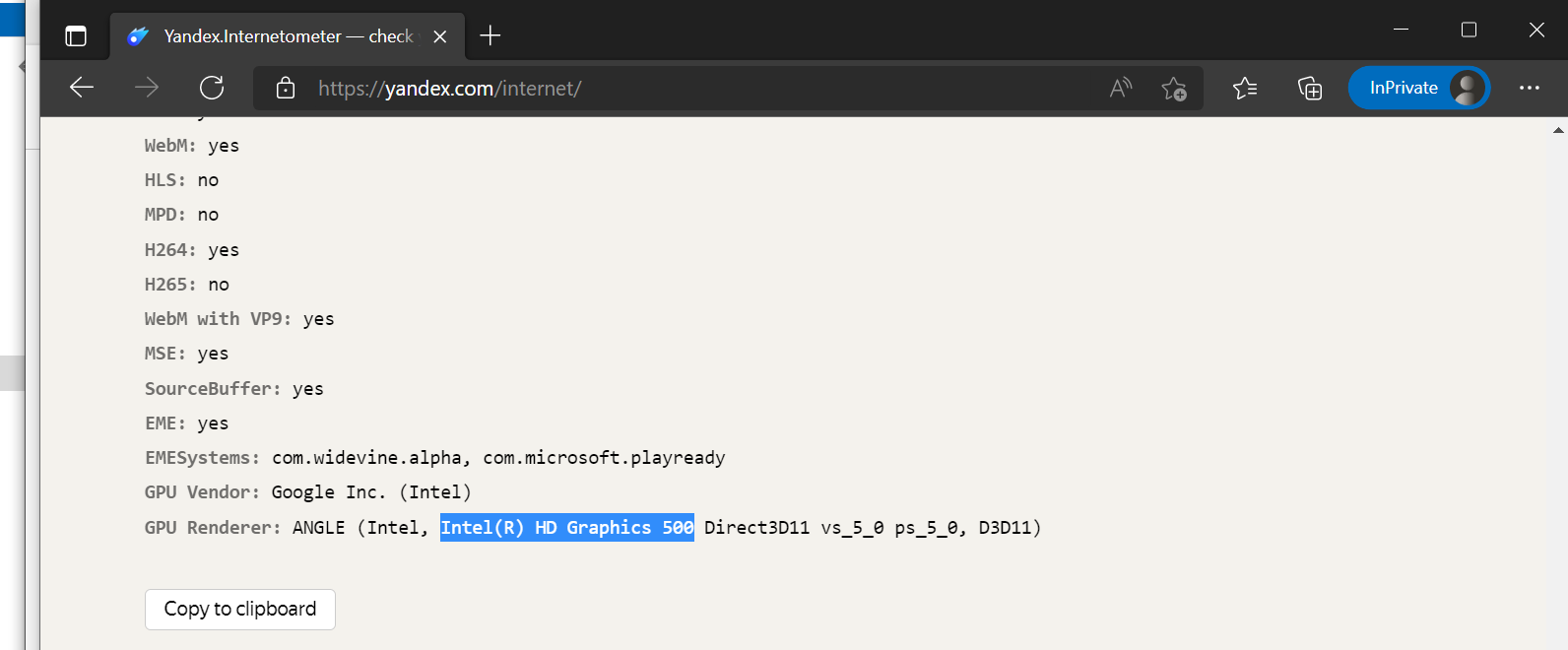Activate Read aloud icon in address bar
Viewport: 1568px width, 650px height.
click(1121, 88)
